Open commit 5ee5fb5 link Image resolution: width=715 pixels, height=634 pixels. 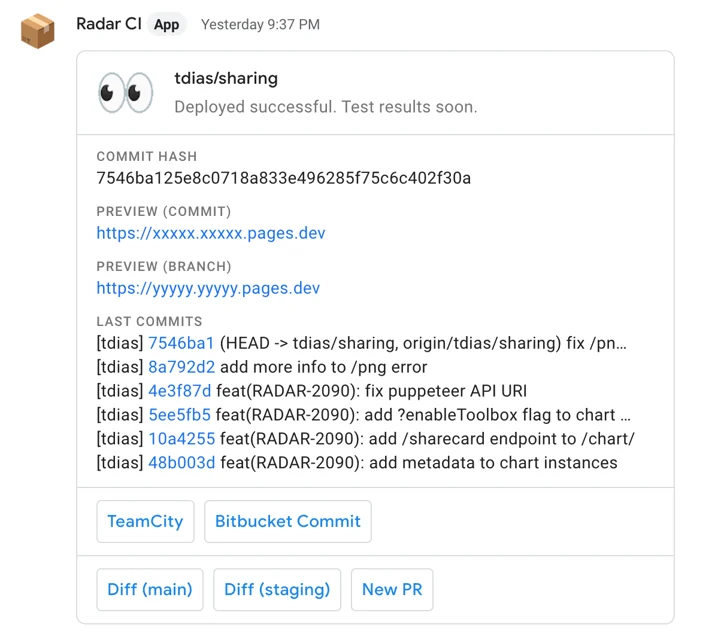click(180, 415)
